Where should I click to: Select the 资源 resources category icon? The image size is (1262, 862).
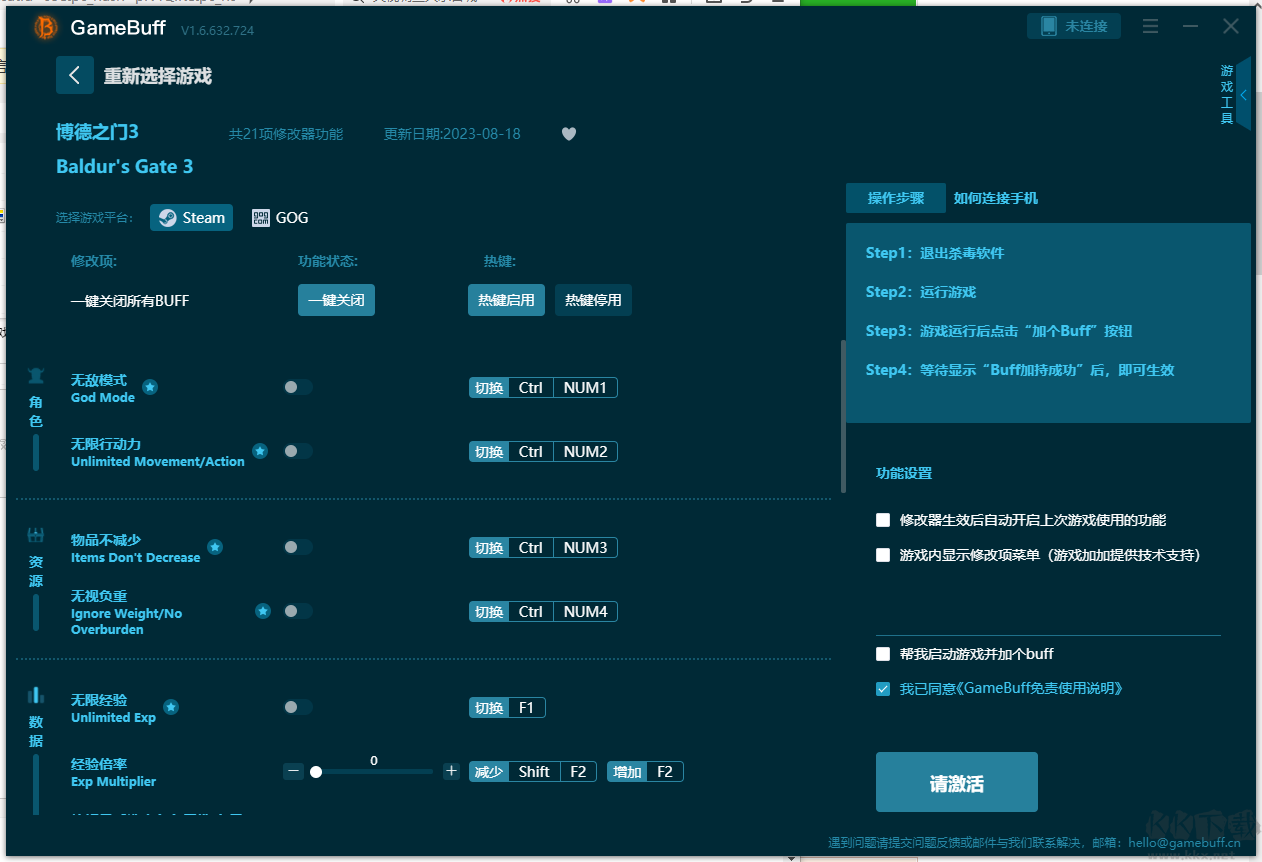pyautogui.click(x=36, y=535)
